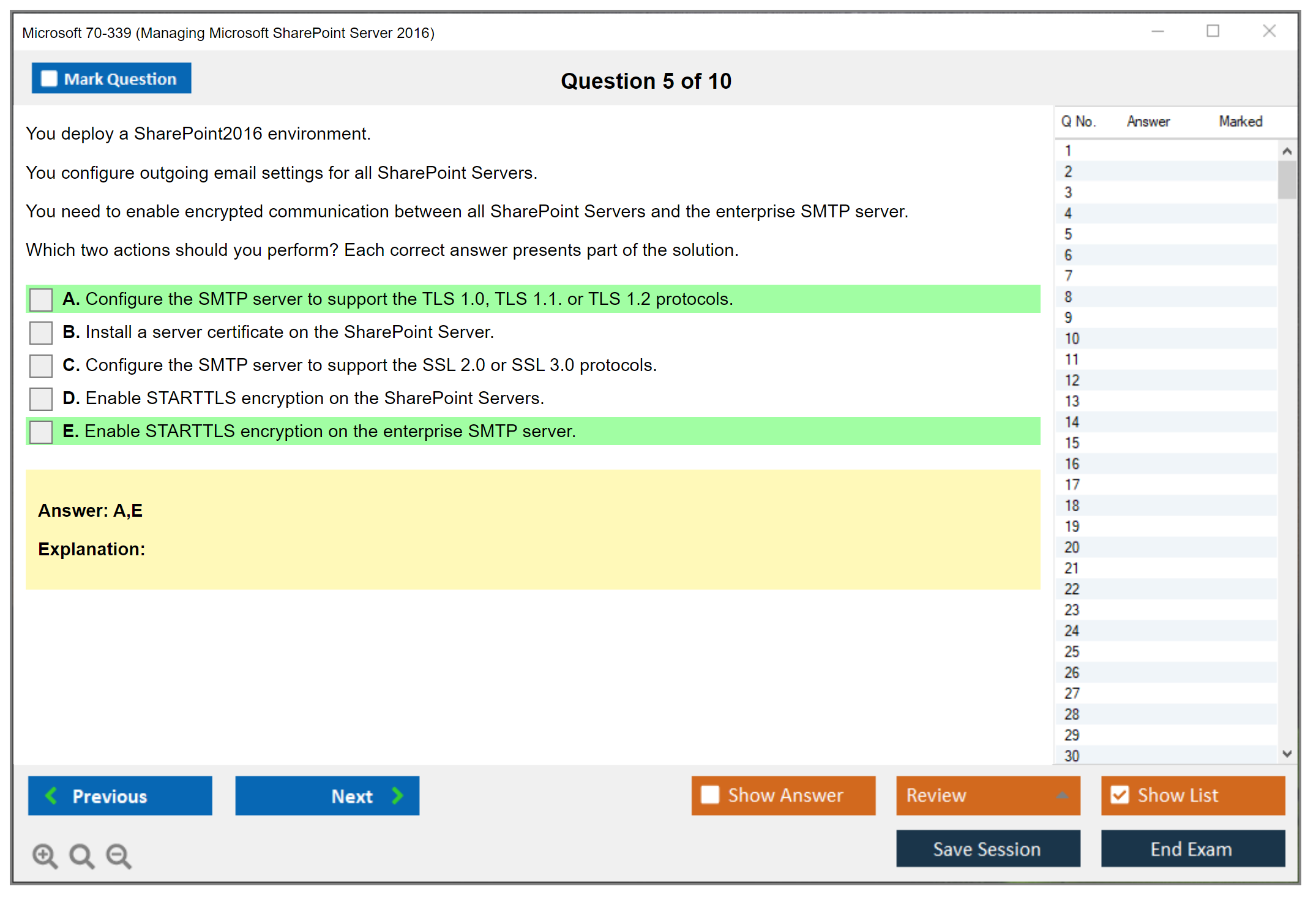
Task: Click the zoom out magnifier icon
Action: click(x=119, y=855)
